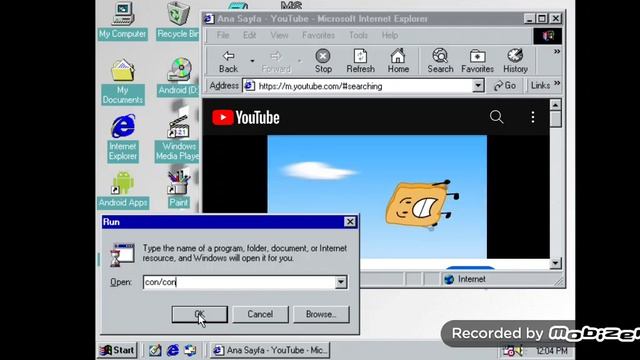This screenshot has height=360, width=640.
Task: Select the Android (D:) drive icon
Action: (178, 77)
